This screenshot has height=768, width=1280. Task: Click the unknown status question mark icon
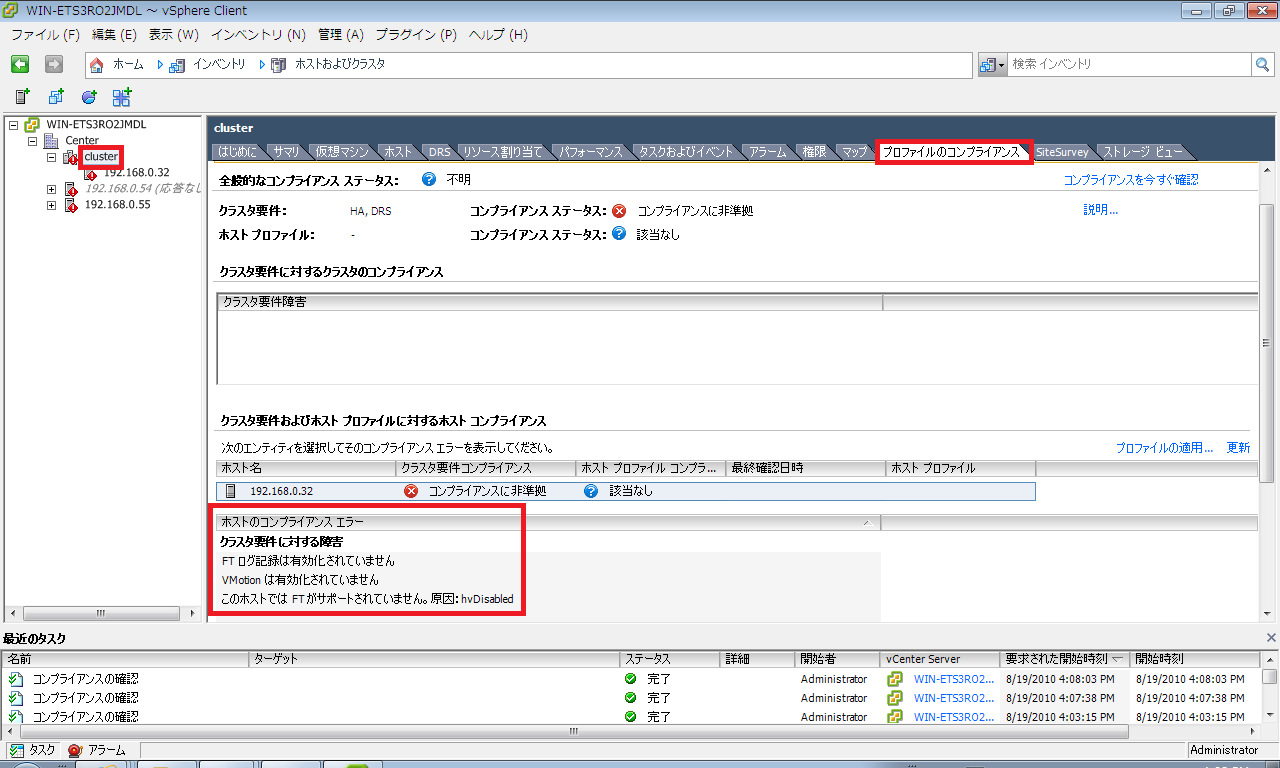click(429, 180)
